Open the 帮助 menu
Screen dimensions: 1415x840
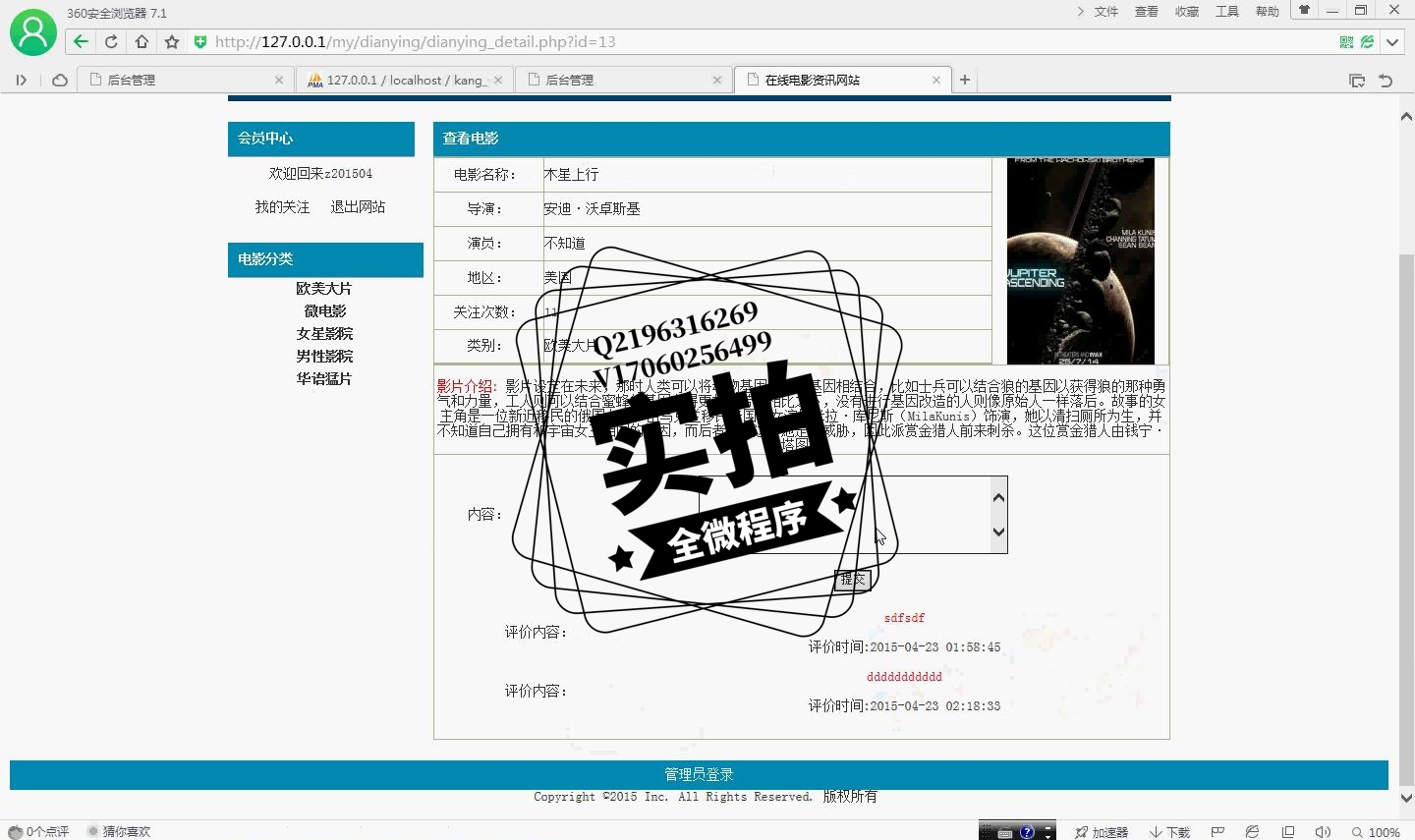(1268, 12)
